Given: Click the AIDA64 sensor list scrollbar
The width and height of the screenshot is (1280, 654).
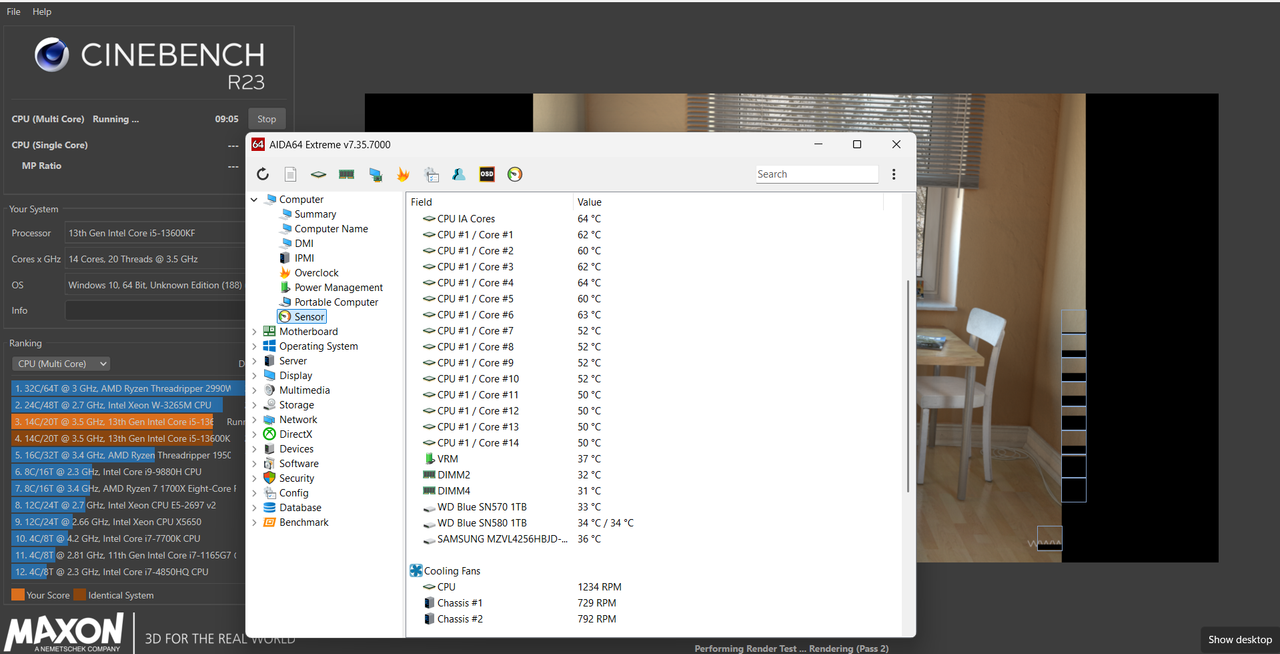Looking at the screenshot, I should (908, 386).
